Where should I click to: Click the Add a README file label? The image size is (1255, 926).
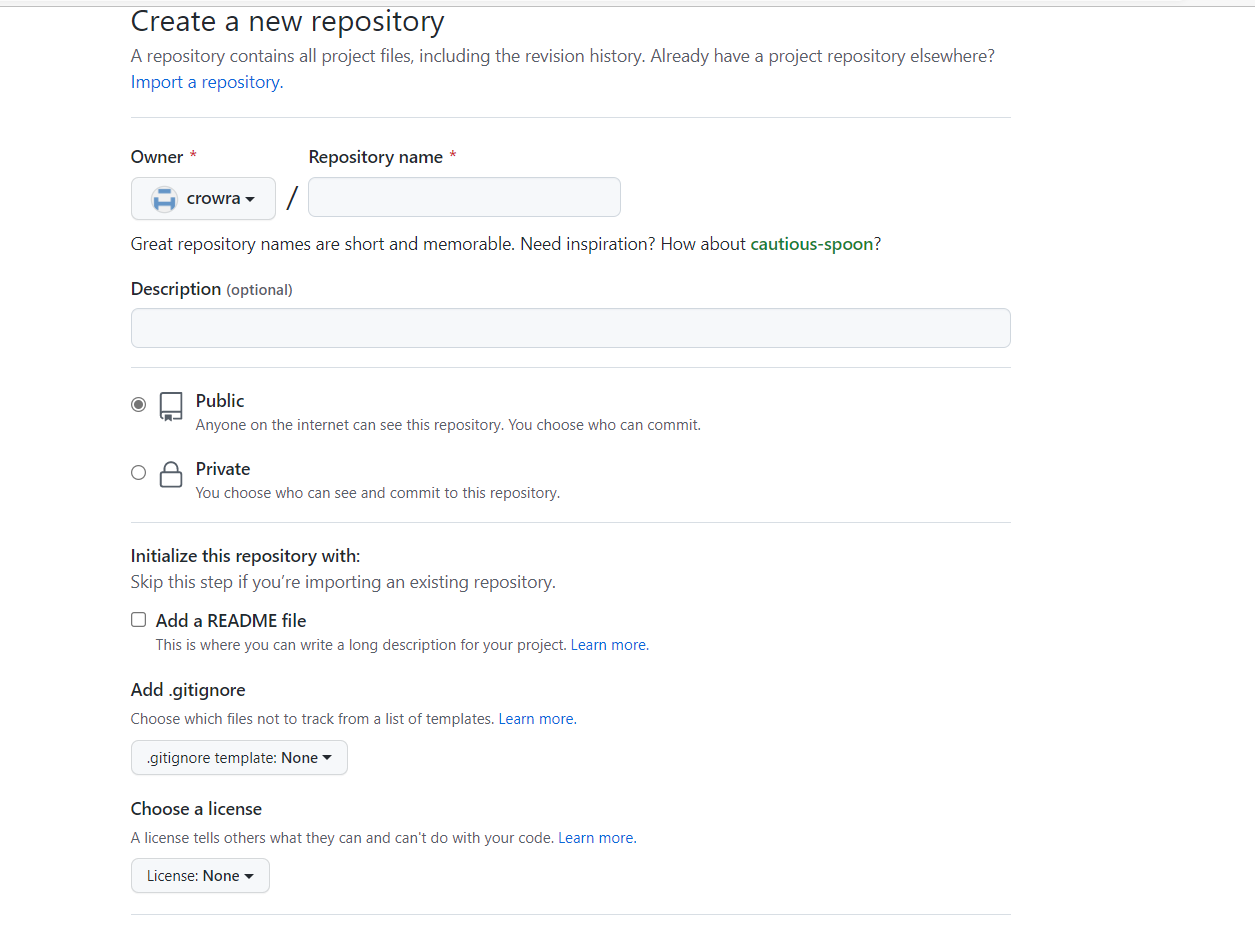click(x=231, y=621)
